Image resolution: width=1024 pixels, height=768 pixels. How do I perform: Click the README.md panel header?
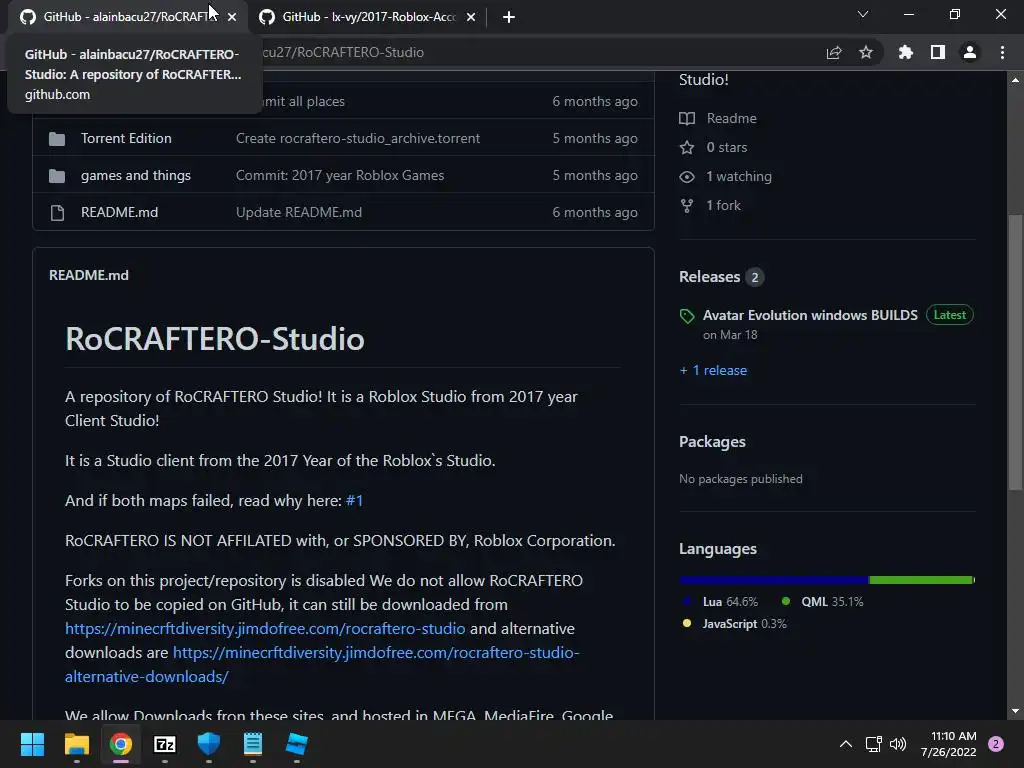[x=89, y=276]
